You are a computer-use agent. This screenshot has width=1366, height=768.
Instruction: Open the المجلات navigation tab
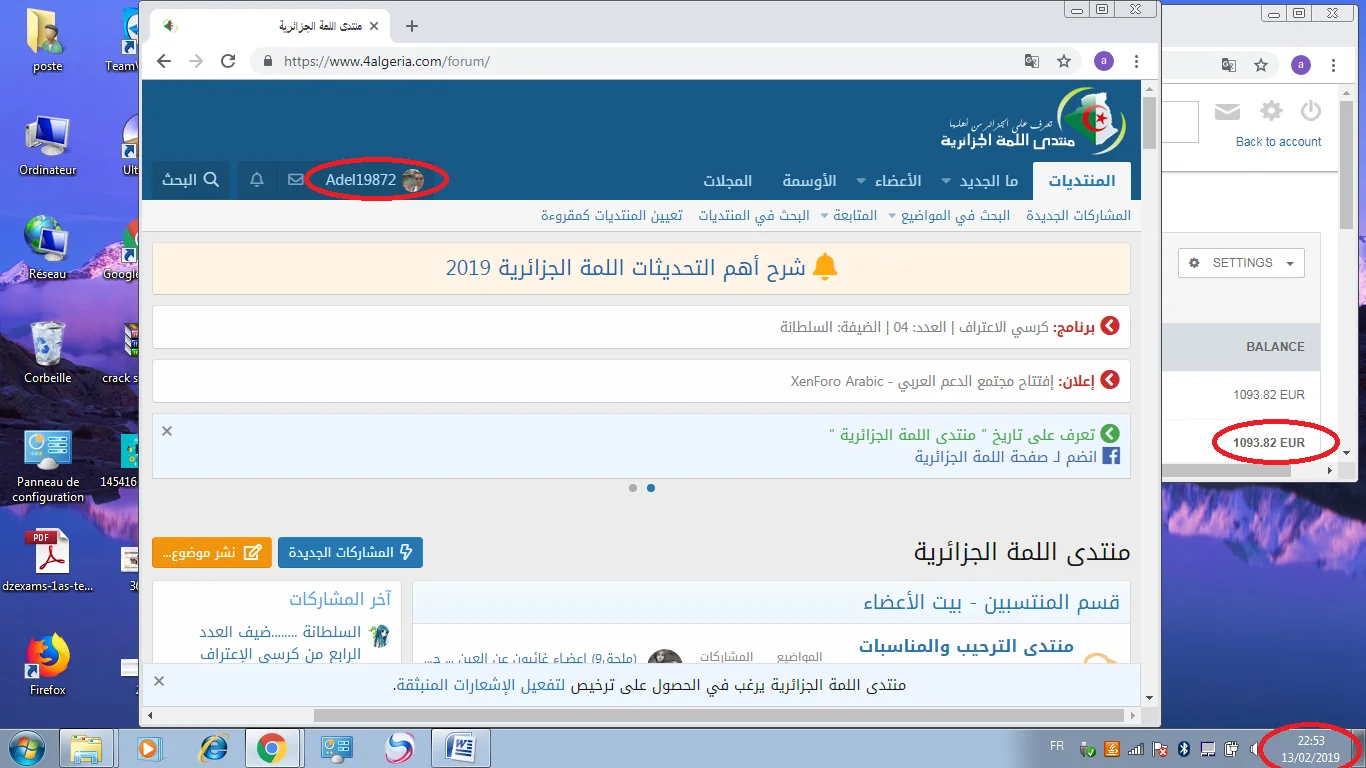coord(727,182)
